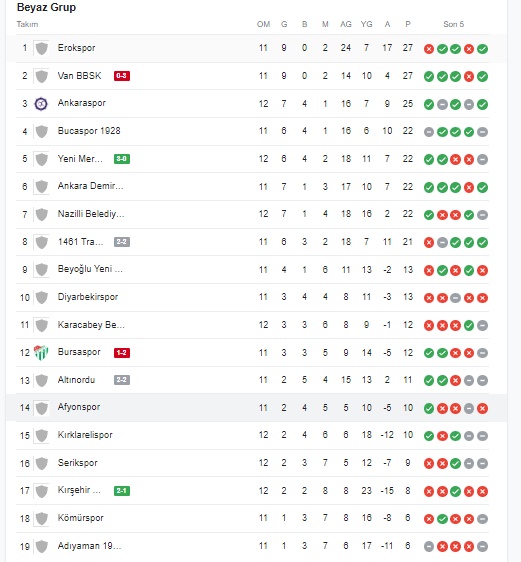Click the Erokspor shield placeholder icon

[x=42, y=48]
